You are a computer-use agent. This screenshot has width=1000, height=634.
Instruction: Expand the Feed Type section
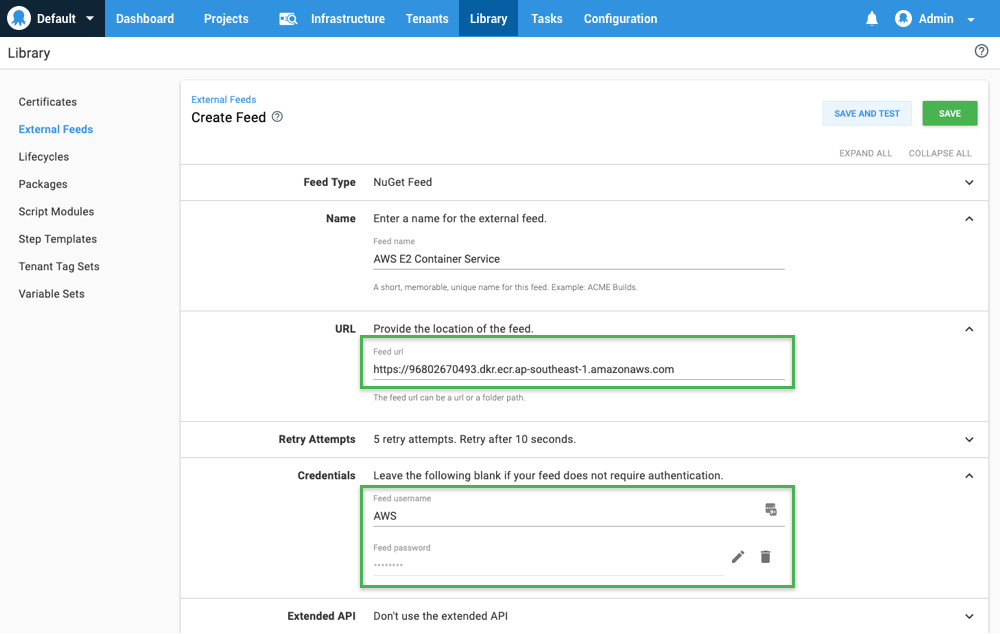pos(968,183)
